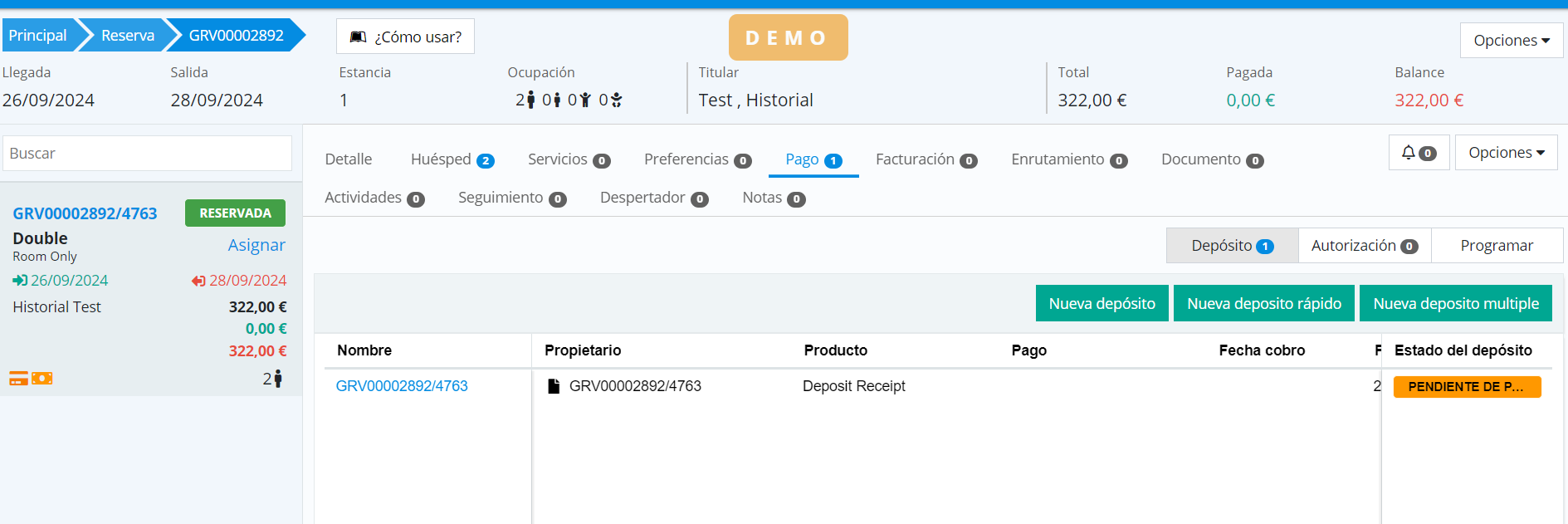This screenshot has width=1568, height=524.
Task: Open deposit GRV00002892/4763 link in table
Action: (402, 386)
